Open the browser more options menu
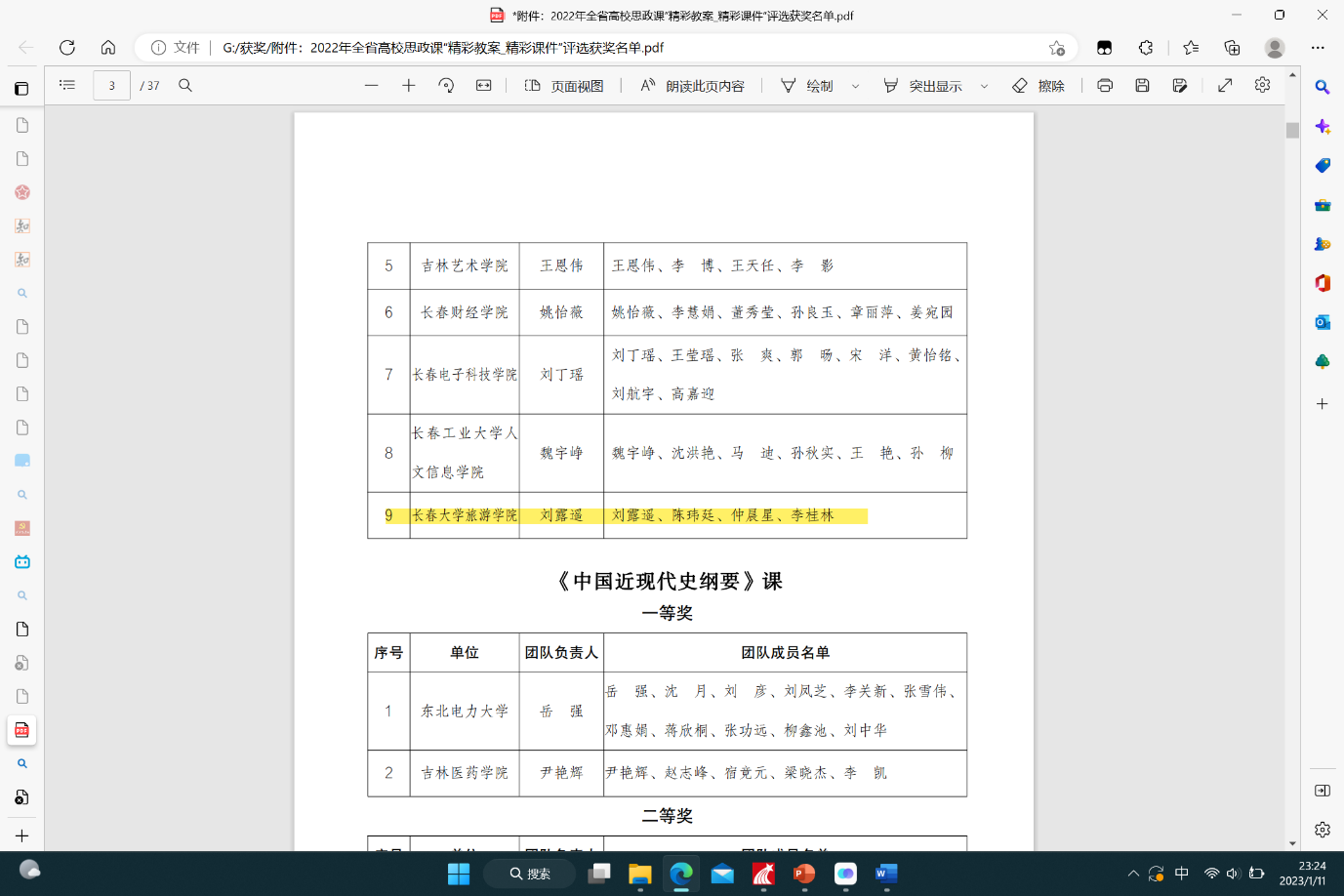Image resolution: width=1344 pixels, height=896 pixels. tap(1319, 46)
